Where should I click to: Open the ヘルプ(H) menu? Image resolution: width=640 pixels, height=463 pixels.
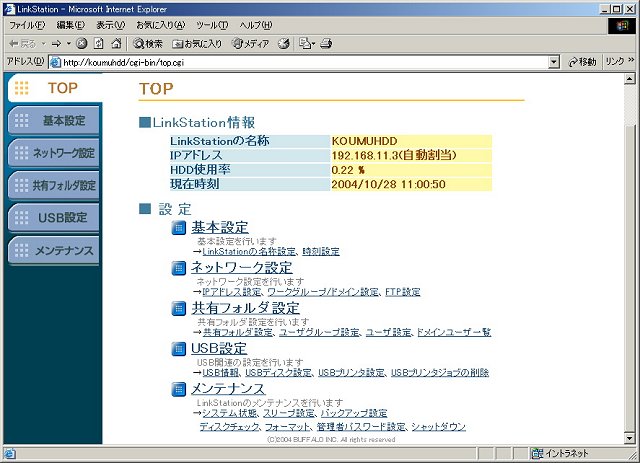256,25
